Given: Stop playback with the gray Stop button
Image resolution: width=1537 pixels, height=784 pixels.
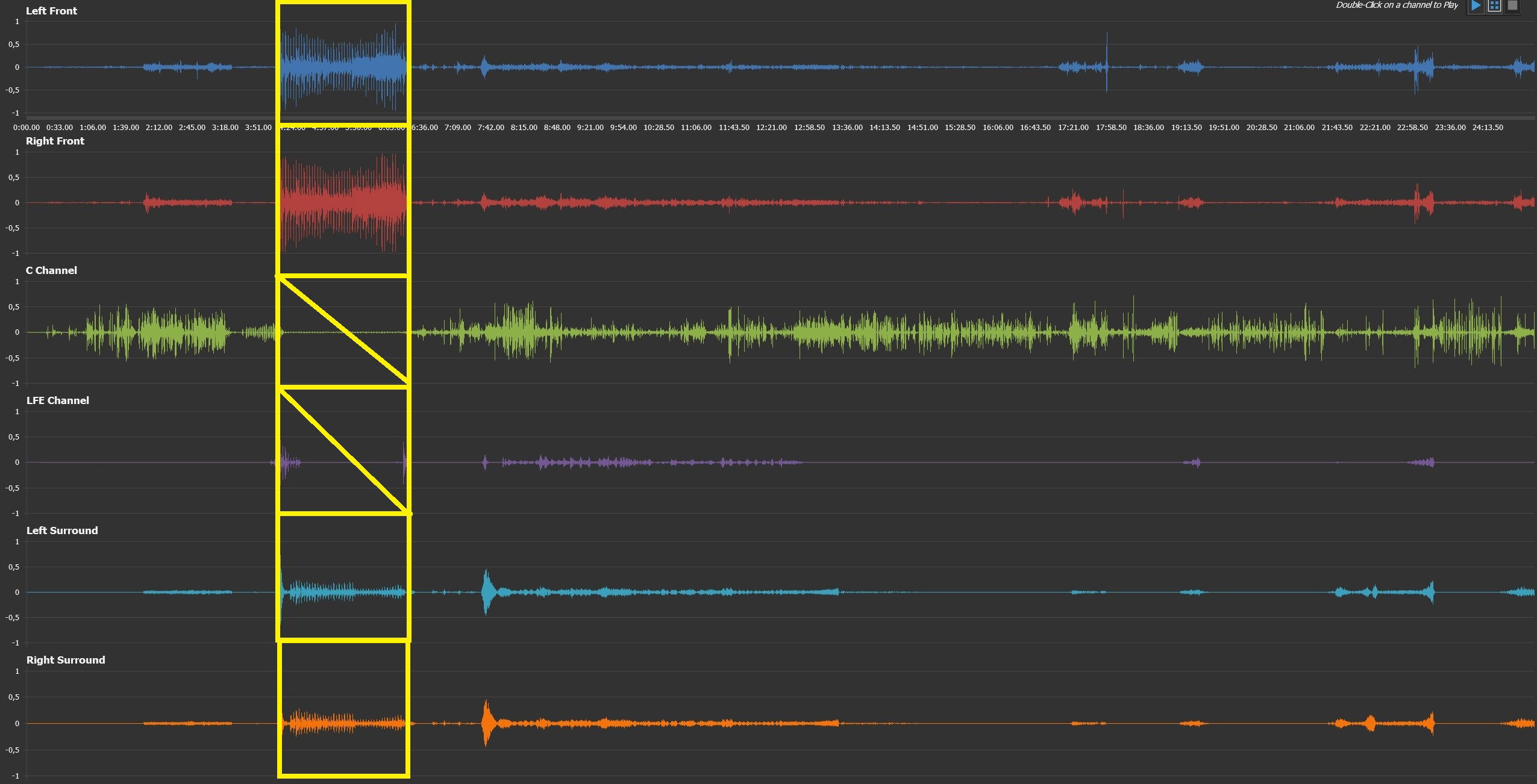Looking at the screenshot, I should tap(1512, 6).
